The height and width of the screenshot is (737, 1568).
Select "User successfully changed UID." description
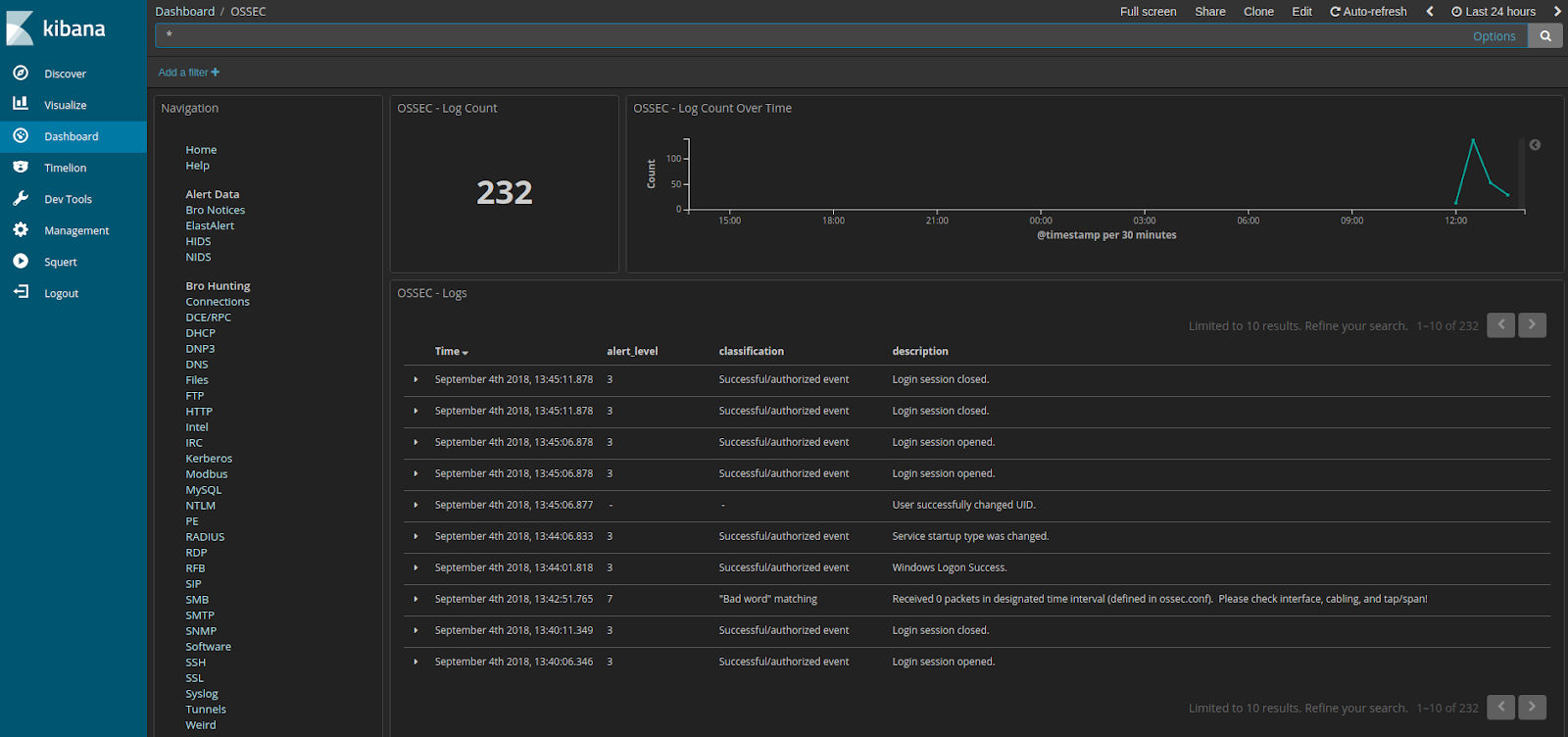963,505
